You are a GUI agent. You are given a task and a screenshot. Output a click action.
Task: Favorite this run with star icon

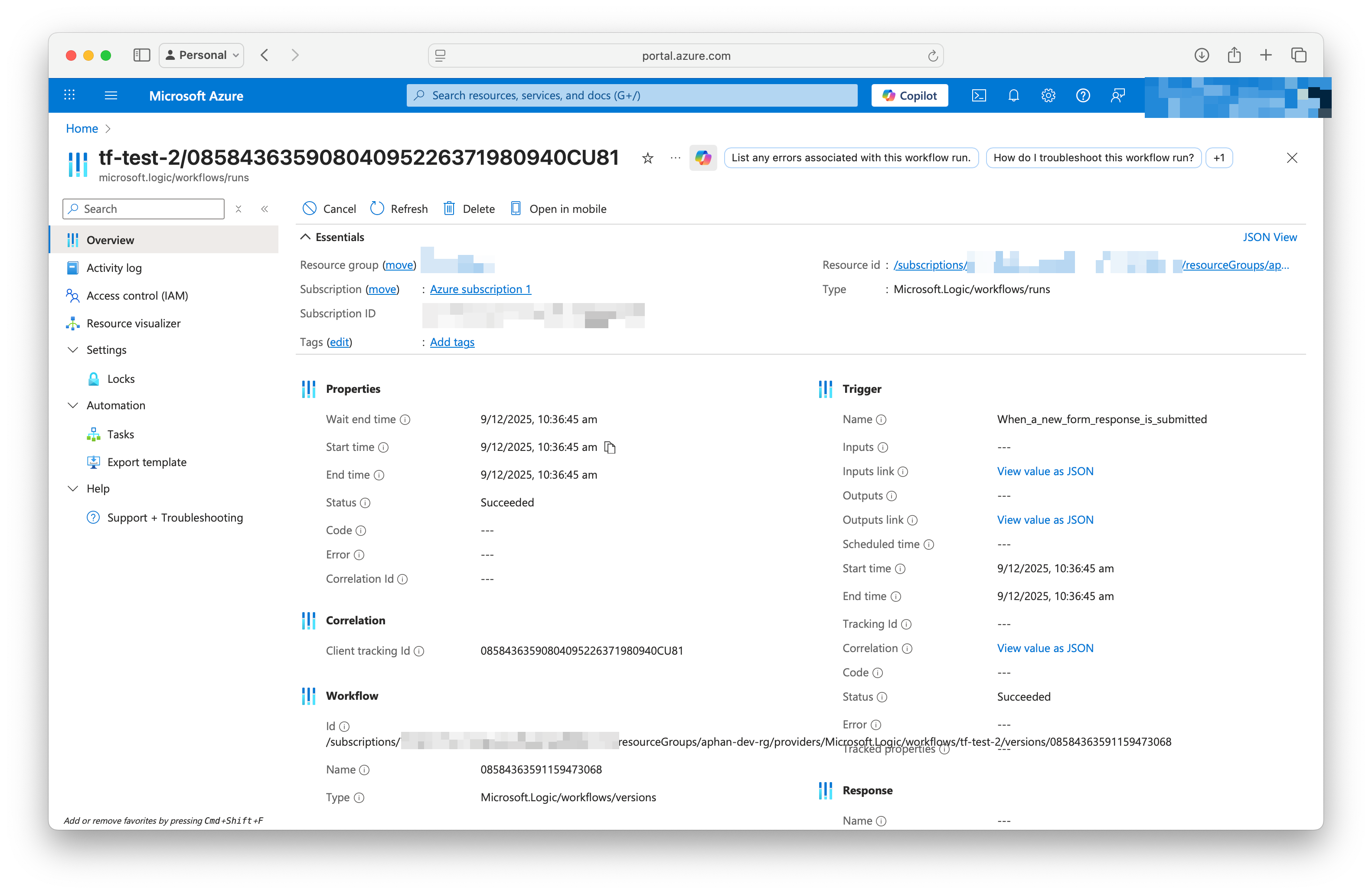(x=647, y=158)
